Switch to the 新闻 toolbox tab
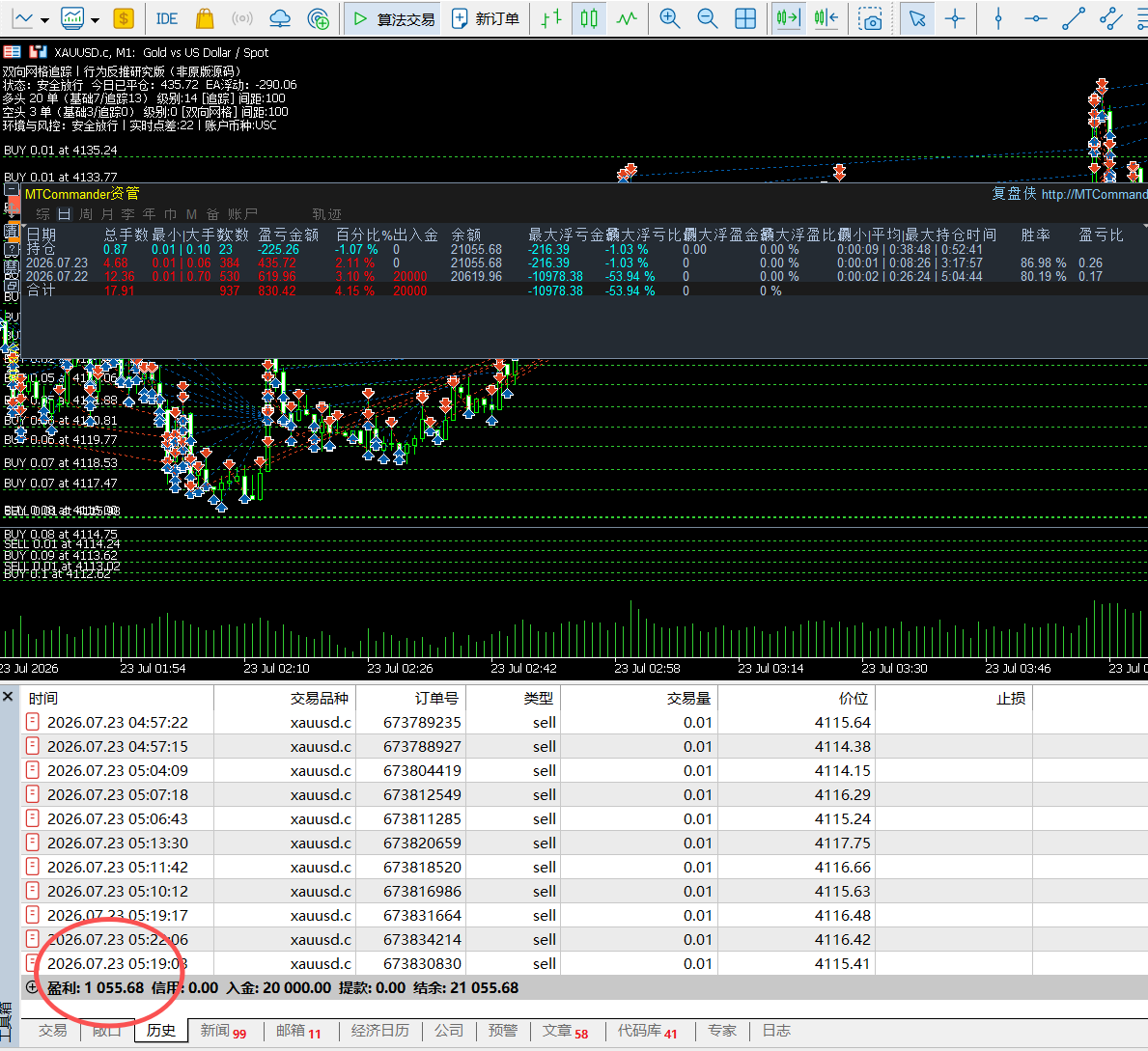This screenshot has width=1148, height=1051. pyautogui.click(x=223, y=1031)
